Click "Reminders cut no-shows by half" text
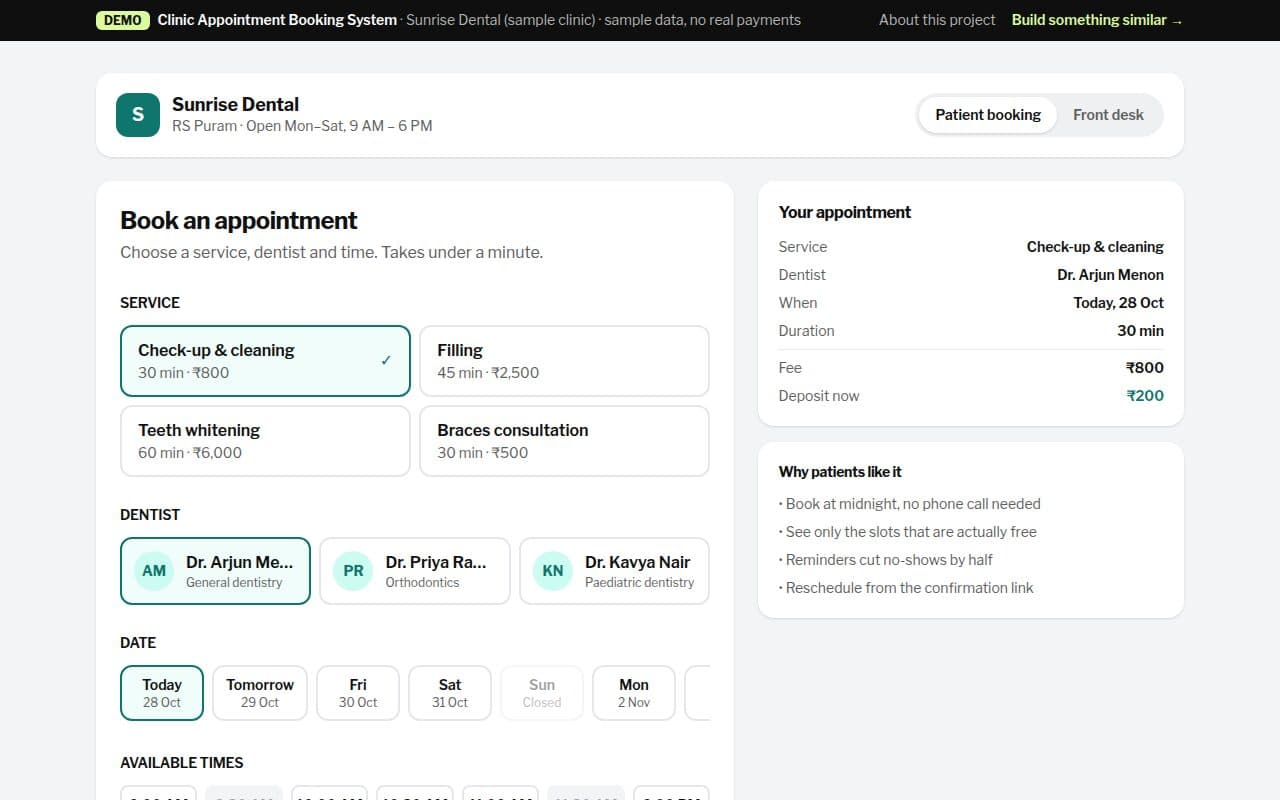This screenshot has width=1280, height=800. tap(886, 560)
